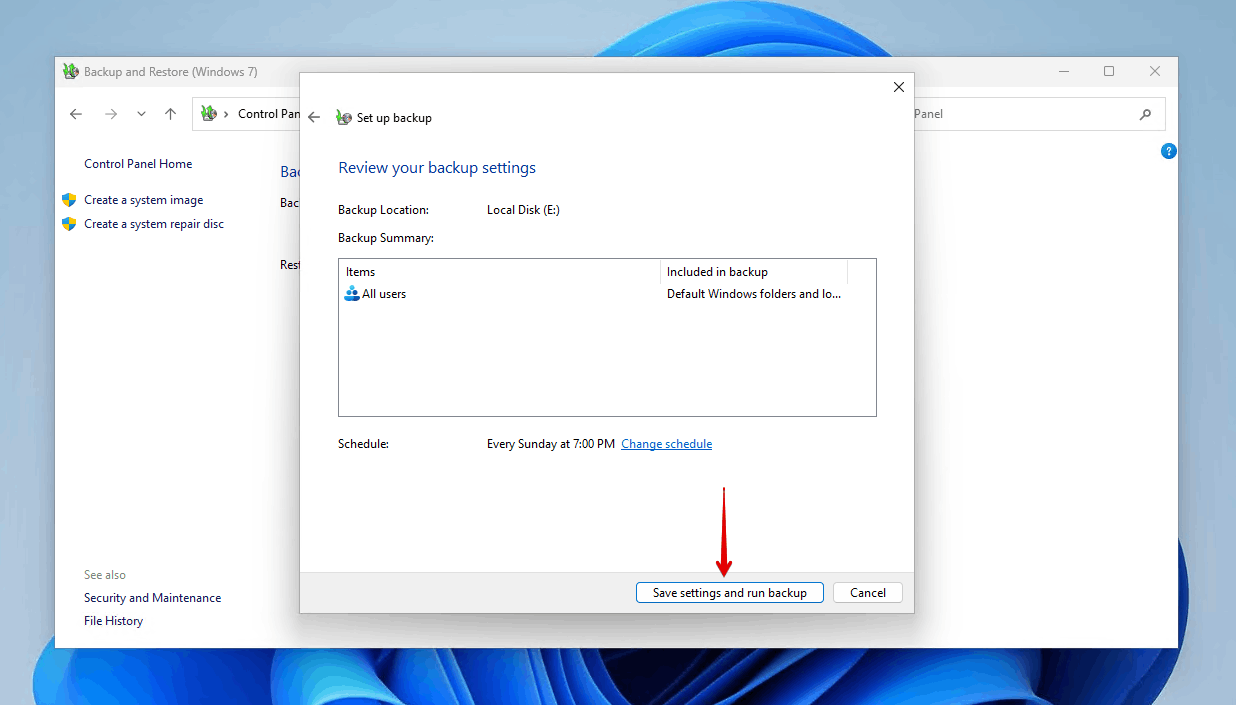Open the Change schedule link

pyautogui.click(x=666, y=443)
